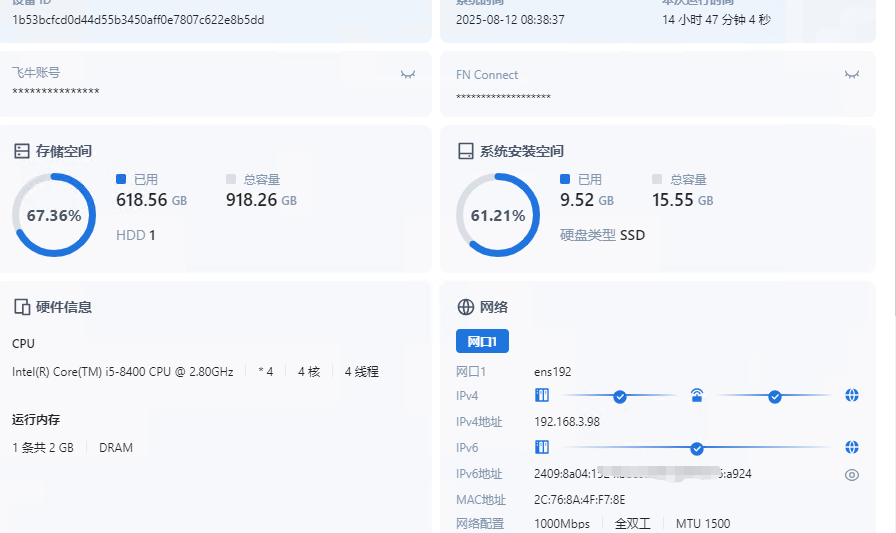Click the FN Connect label
Viewport: 896px width, 533px height.
coord(487,75)
